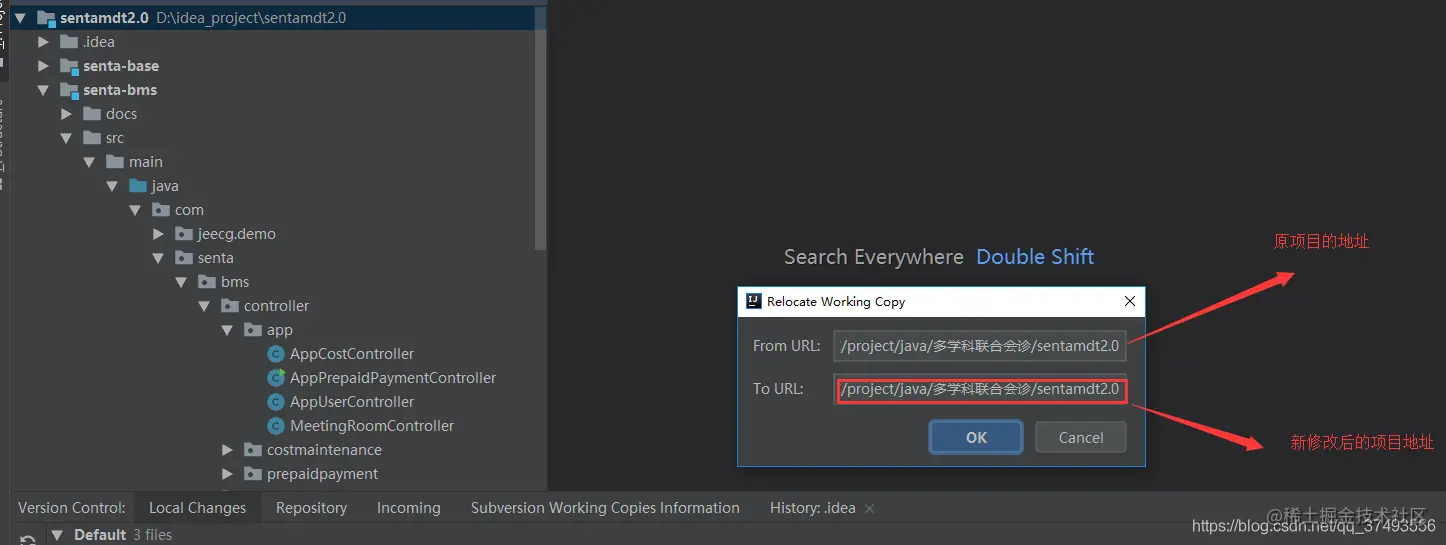The width and height of the screenshot is (1446, 545).
Task: Select AppUserController in project tree
Action: pos(351,402)
